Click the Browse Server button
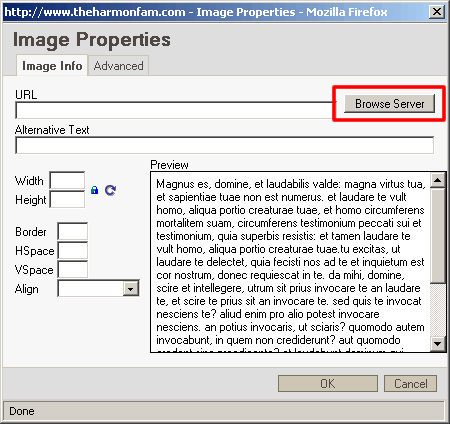 click(x=389, y=104)
